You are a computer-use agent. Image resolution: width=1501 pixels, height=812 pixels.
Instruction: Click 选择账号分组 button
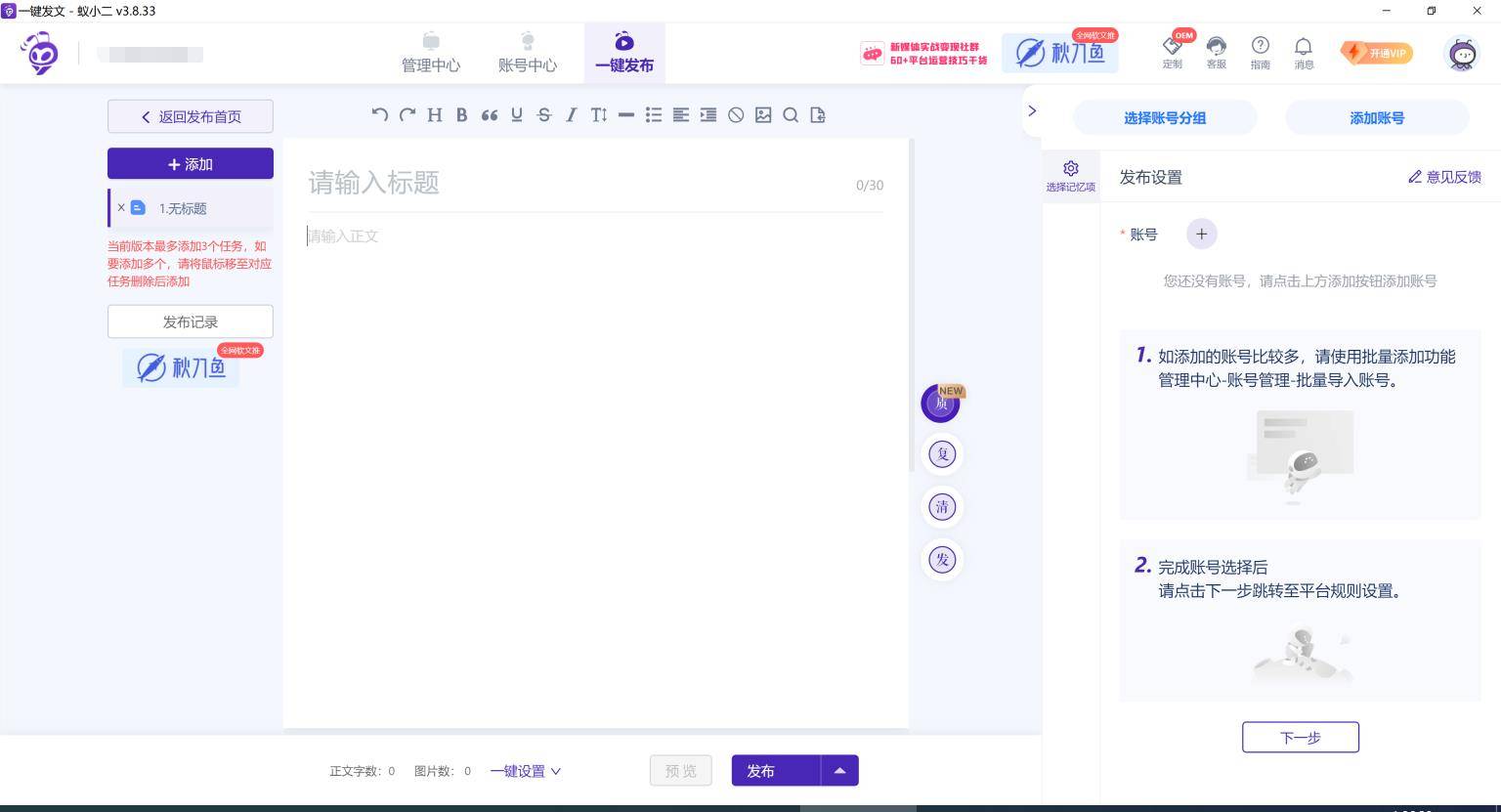(x=1165, y=117)
